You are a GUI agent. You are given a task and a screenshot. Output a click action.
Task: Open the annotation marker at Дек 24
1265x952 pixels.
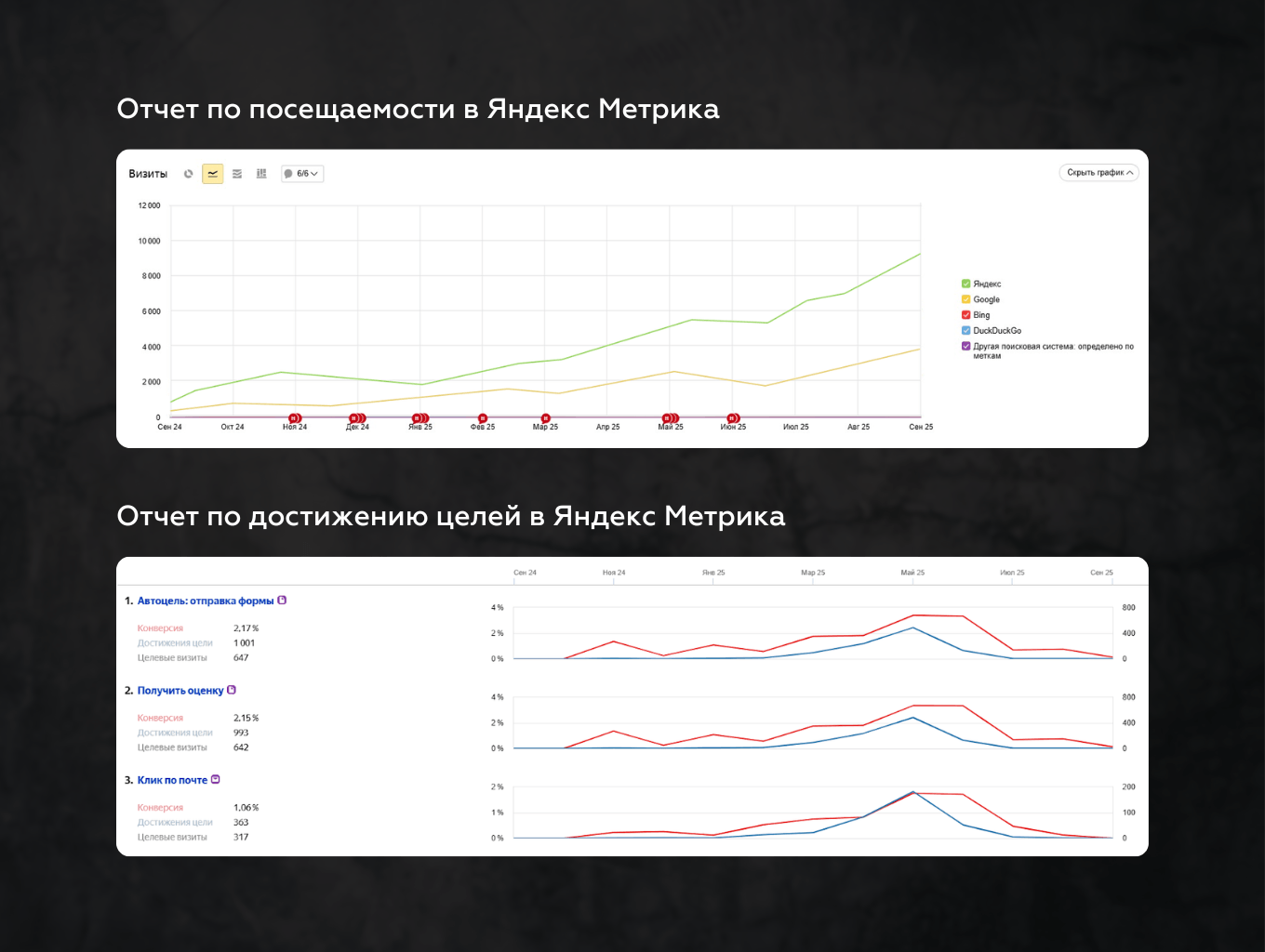tap(357, 418)
